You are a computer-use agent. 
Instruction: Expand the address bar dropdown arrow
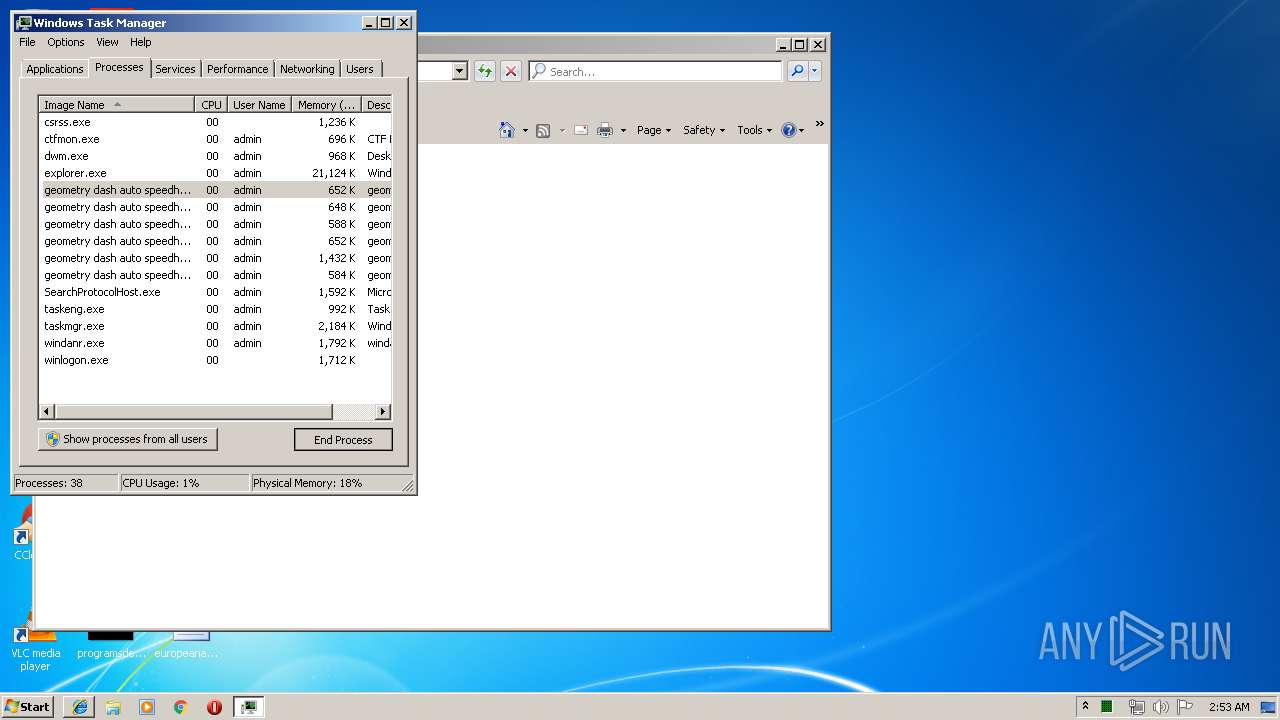point(460,71)
